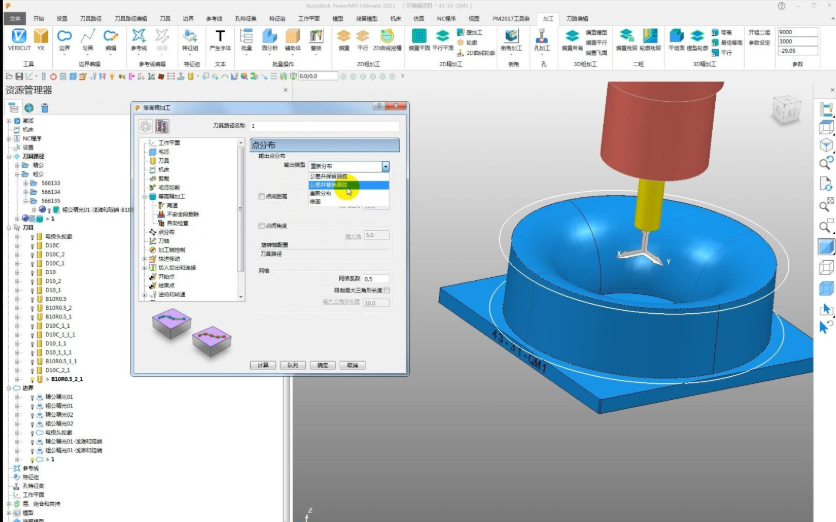836x522 pixels.
Task: Open the output type dropdown arrow
Action: (385, 166)
